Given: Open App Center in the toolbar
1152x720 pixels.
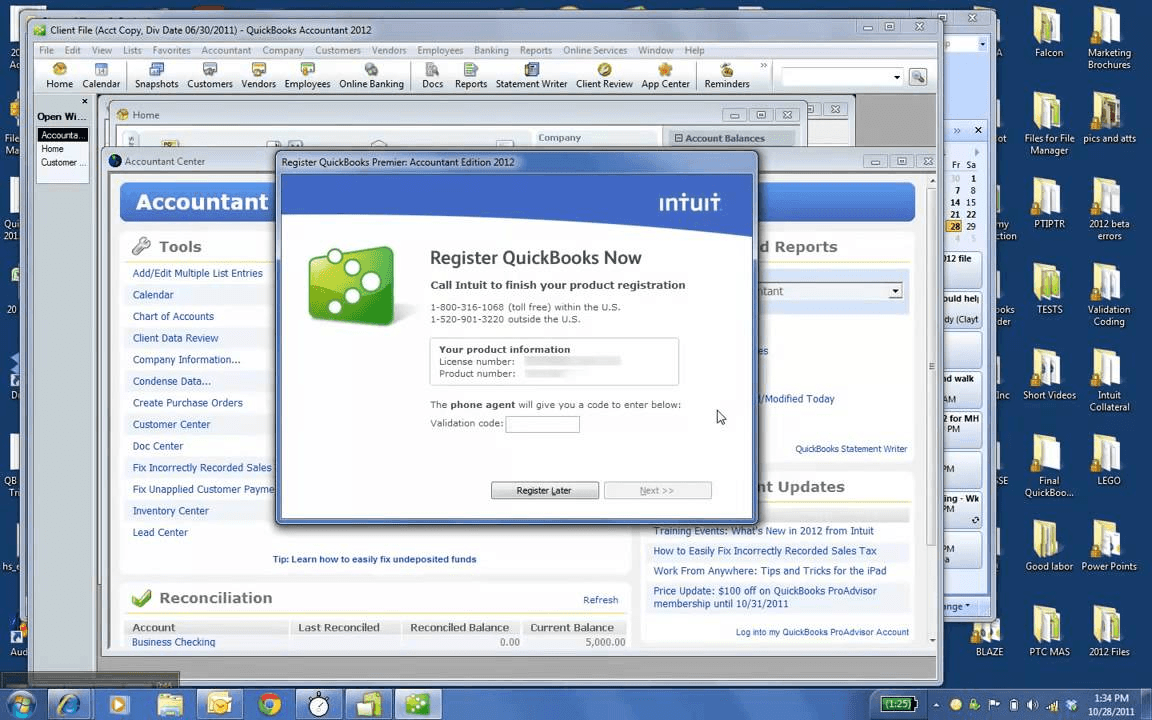Looking at the screenshot, I should click(x=666, y=76).
